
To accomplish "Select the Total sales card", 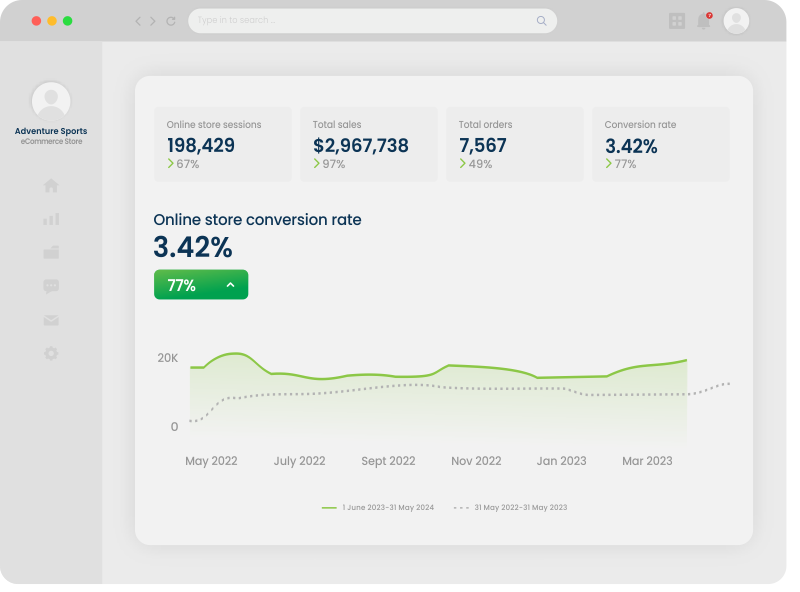I will (369, 144).
